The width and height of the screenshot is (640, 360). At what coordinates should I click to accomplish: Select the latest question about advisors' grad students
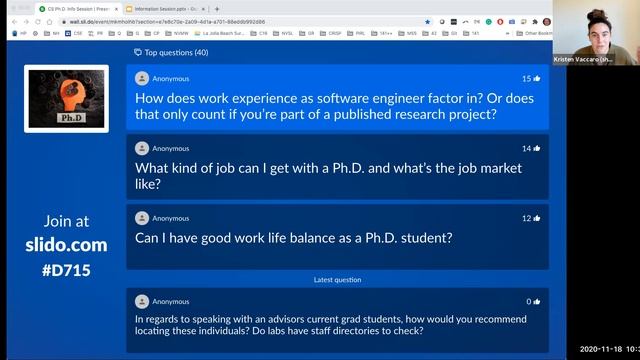tap(338, 320)
